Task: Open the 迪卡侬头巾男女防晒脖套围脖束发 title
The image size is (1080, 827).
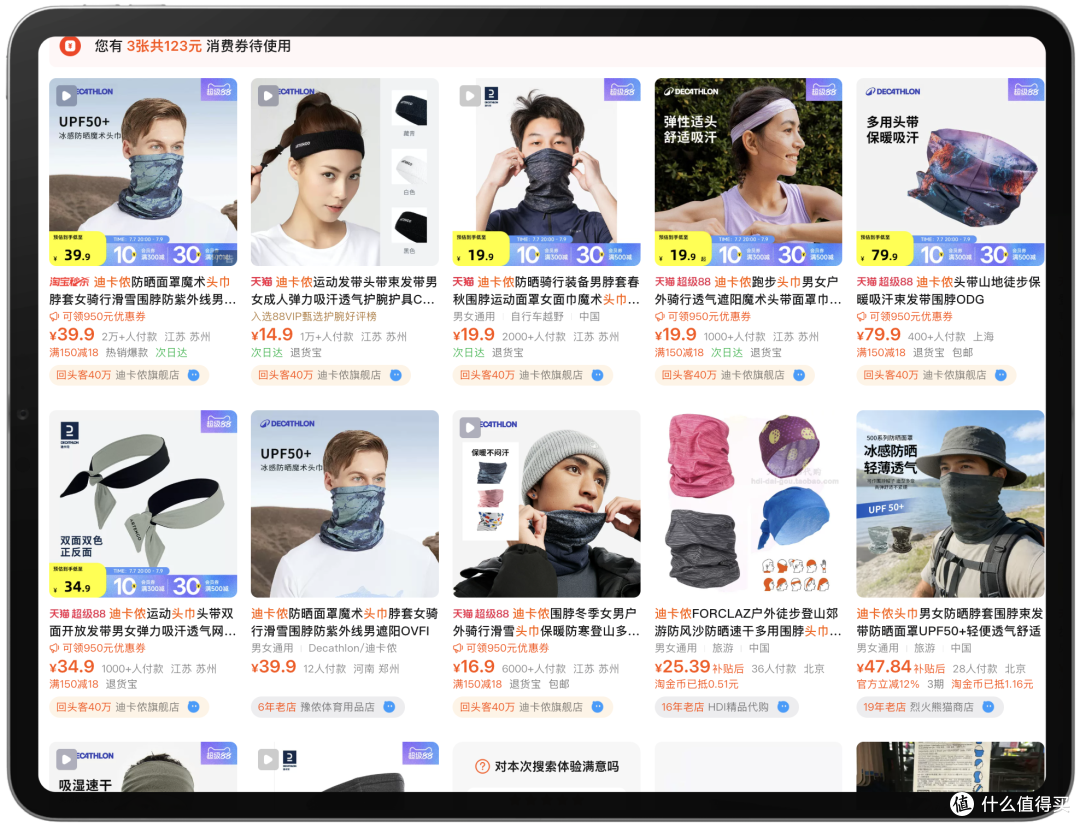Action: point(950,622)
